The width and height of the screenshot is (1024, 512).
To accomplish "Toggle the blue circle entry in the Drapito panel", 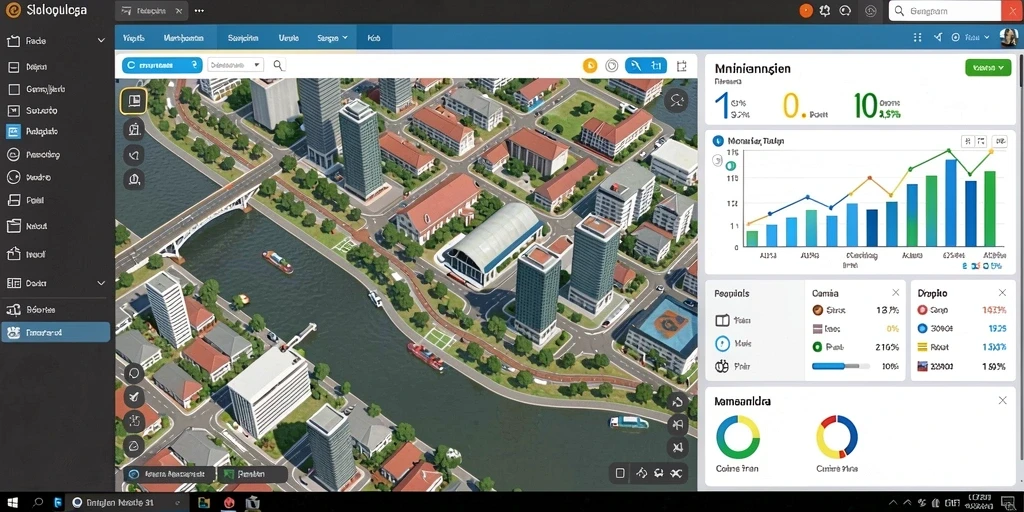I will point(922,328).
